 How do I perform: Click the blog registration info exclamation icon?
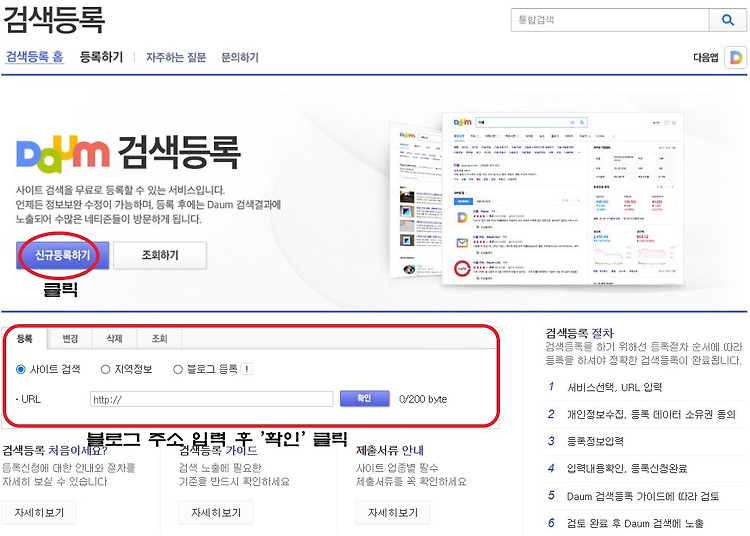click(246, 369)
